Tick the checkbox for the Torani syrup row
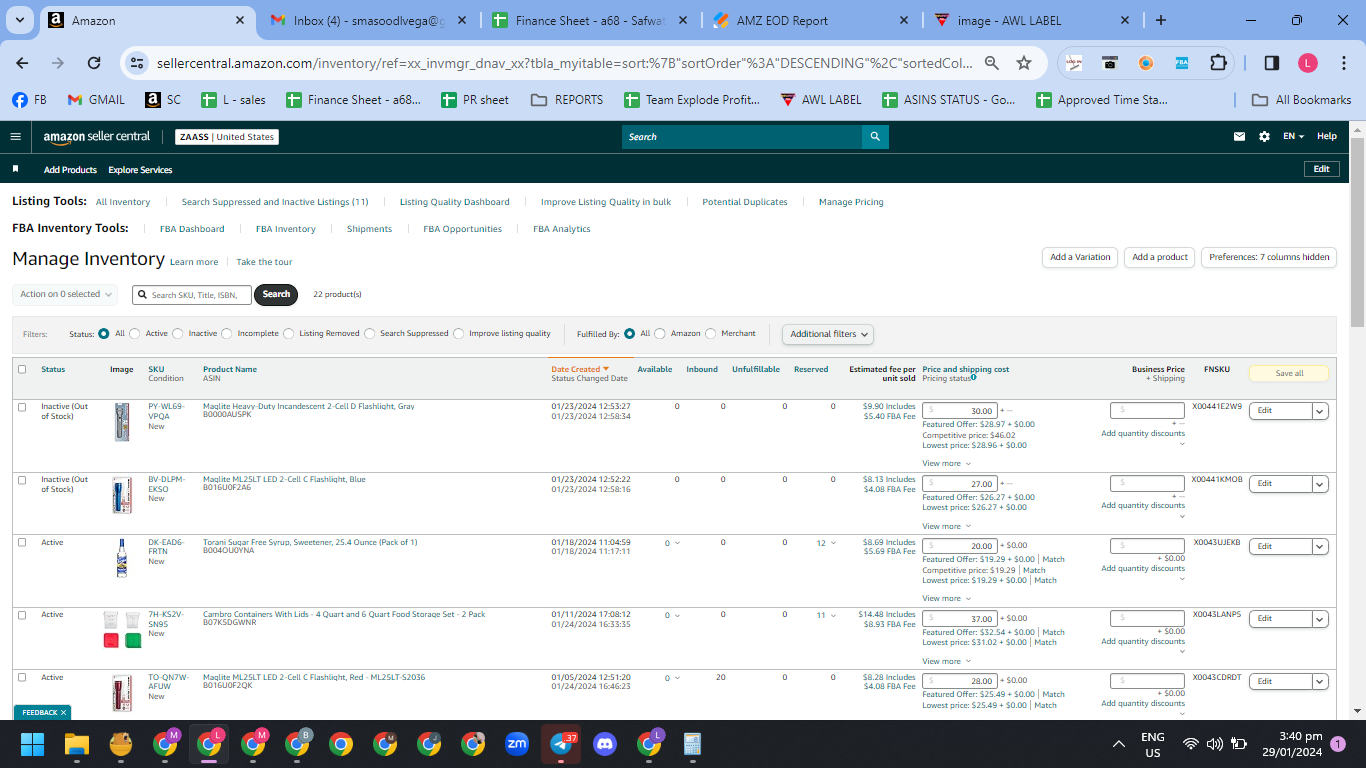Image resolution: width=1366 pixels, height=768 pixels. coord(22,543)
